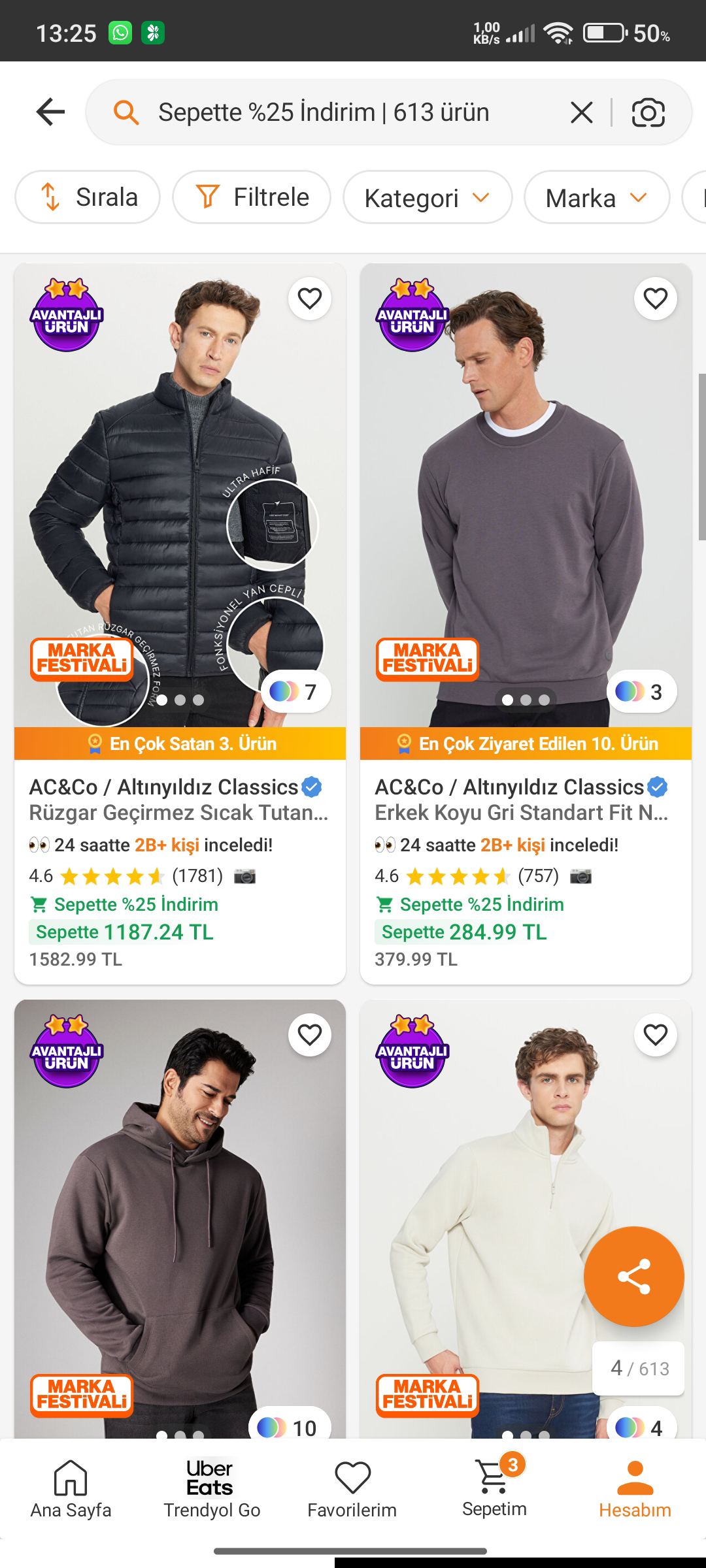Expand the Marka dropdown
The width and height of the screenshot is (706, 1568).
point(596,197)
